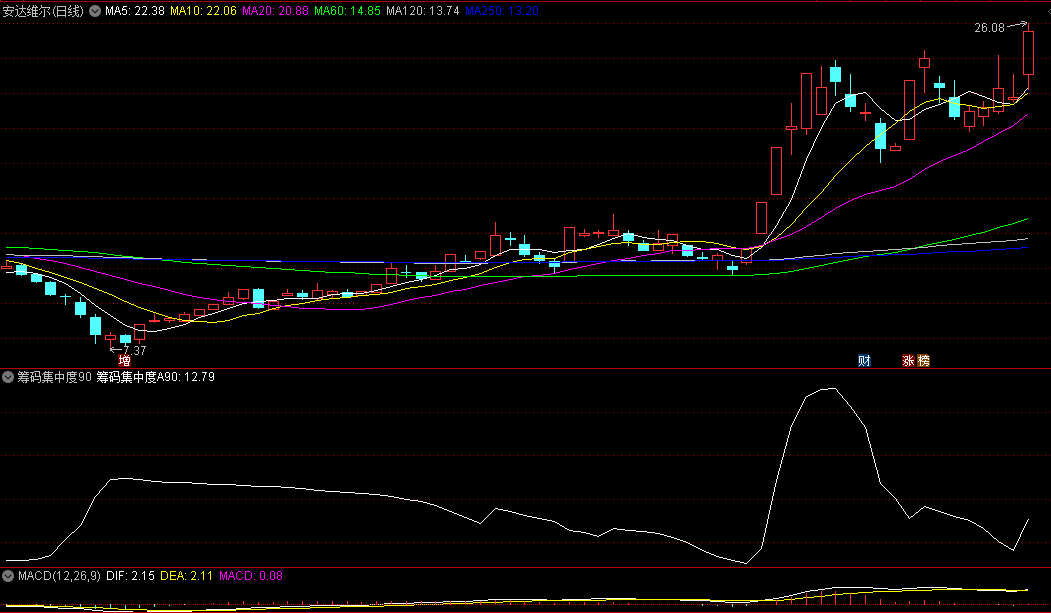Open the dropdown arrow beside 安达维尔(日线)

click(95, 11)
